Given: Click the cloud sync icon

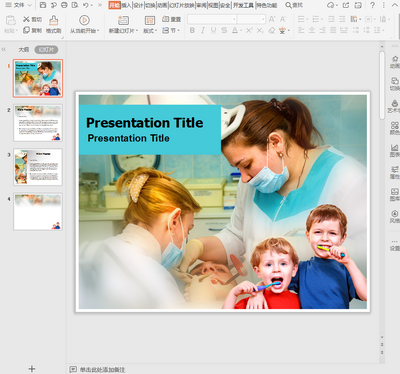Looking at the screenshot, I should 331,5.
